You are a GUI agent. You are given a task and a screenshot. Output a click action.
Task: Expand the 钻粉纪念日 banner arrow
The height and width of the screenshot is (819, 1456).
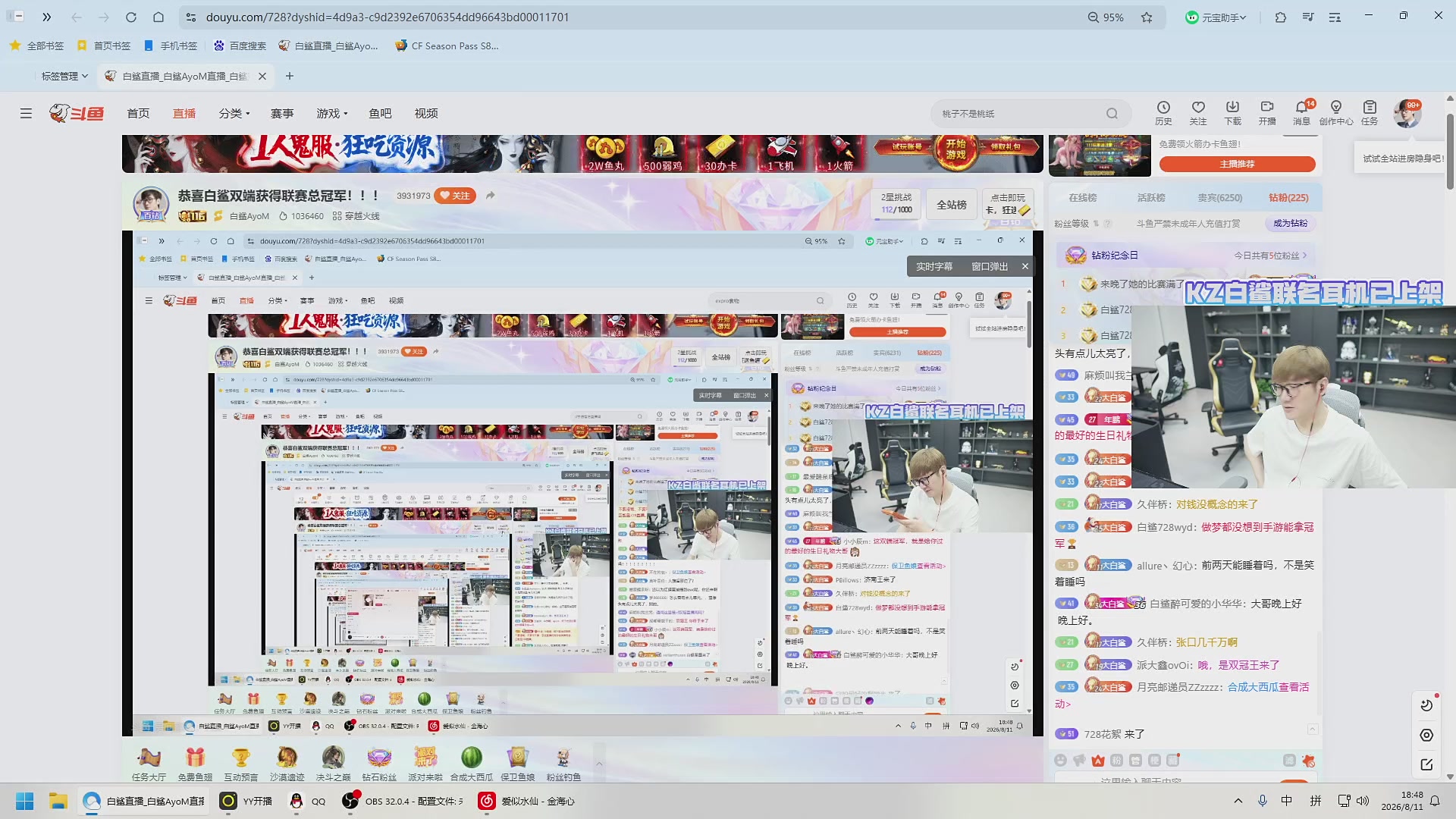point(1304,256)
